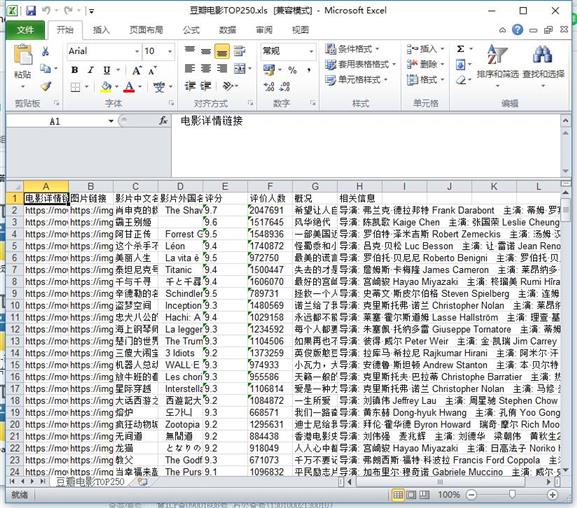Switch to Review (审阅) tab
This screenshot has height=508, width=577.
(x=264, y=30)
